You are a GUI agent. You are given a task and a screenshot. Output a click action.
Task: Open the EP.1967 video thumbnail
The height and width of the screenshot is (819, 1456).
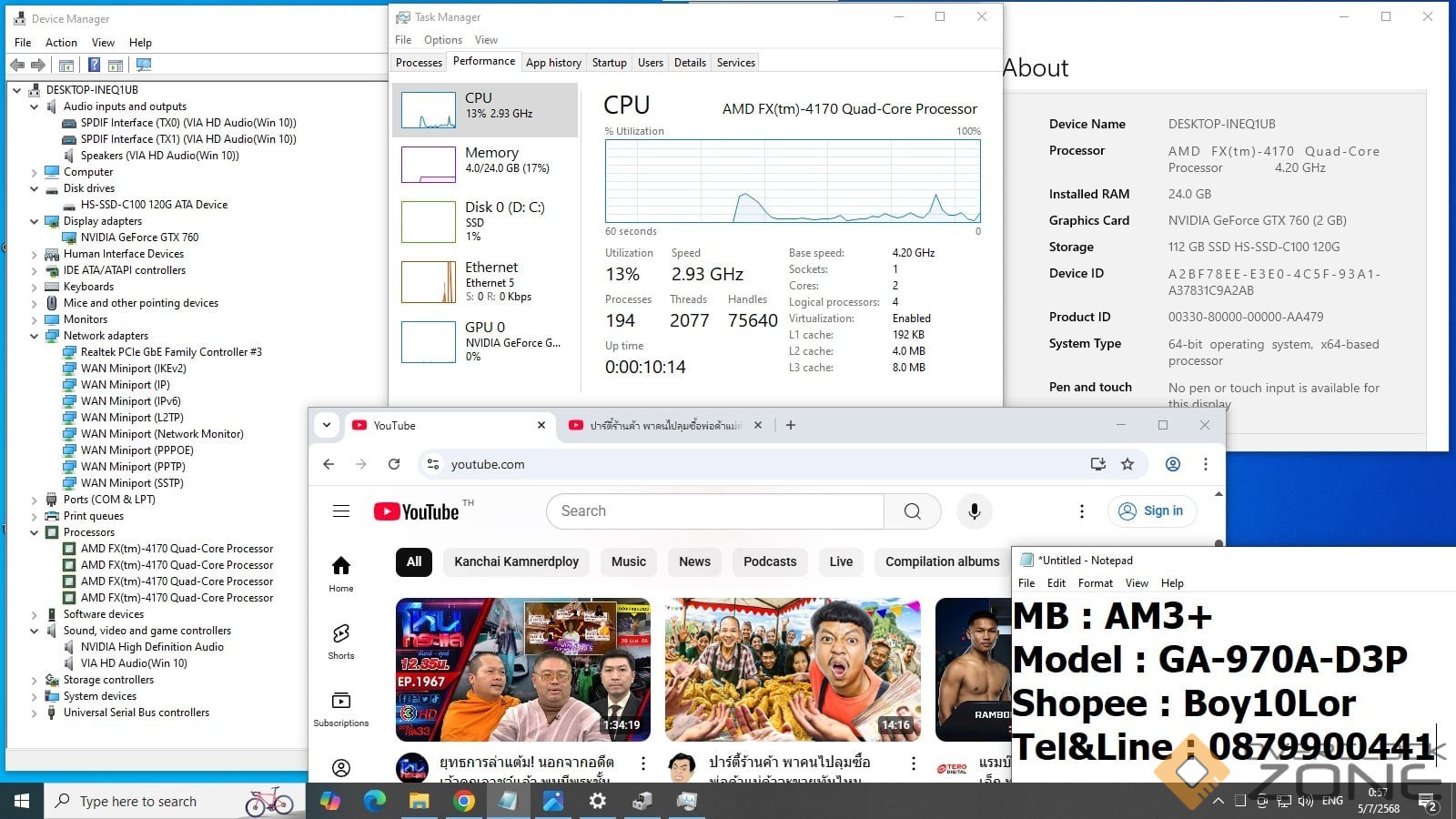click(x=523, y=670)
